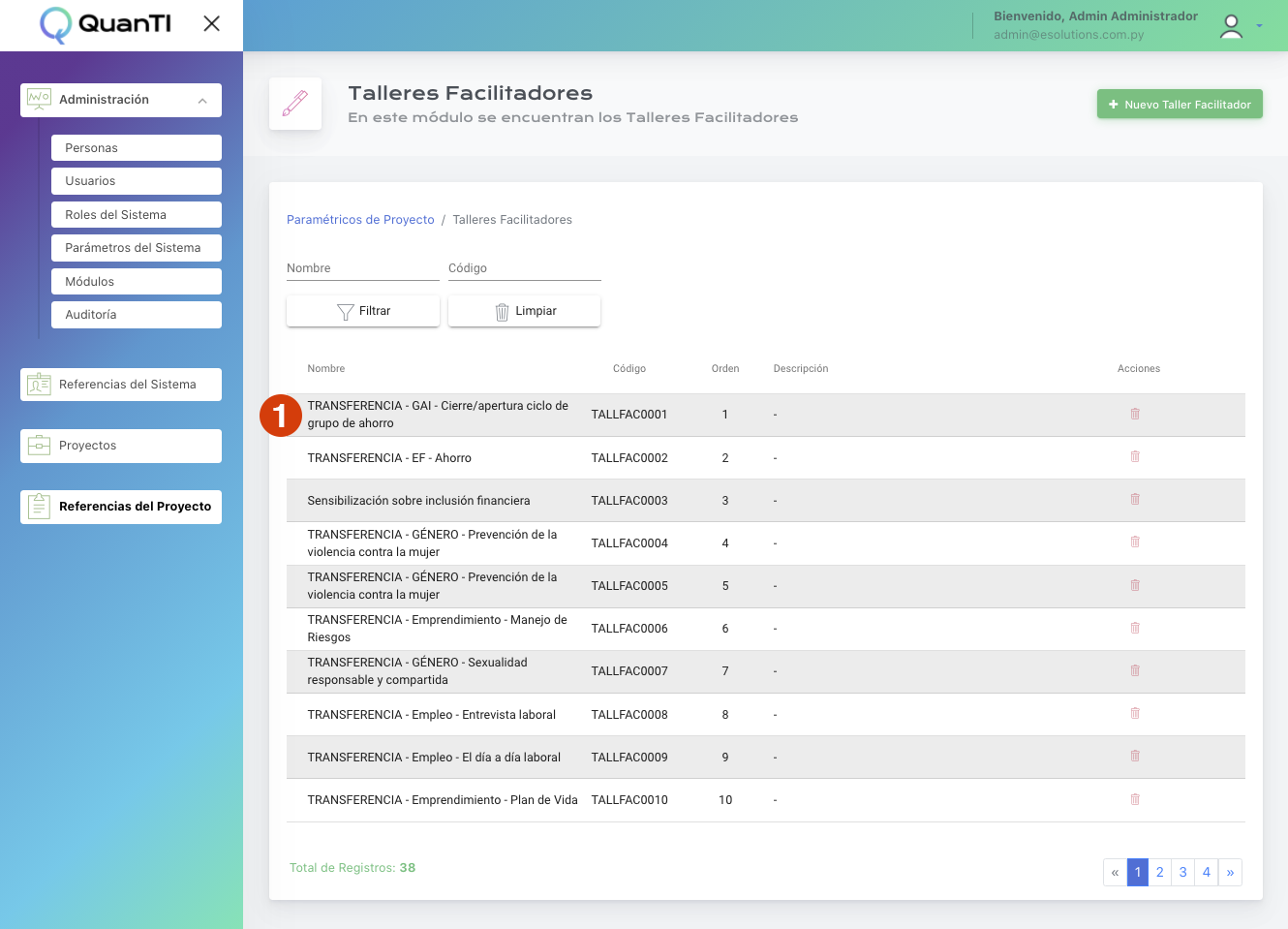This screenshot has height=929, width=1288.
Task: Select 'TRANSFERENCIA - EF - Ahorro' row name
Action: point(389,458)
